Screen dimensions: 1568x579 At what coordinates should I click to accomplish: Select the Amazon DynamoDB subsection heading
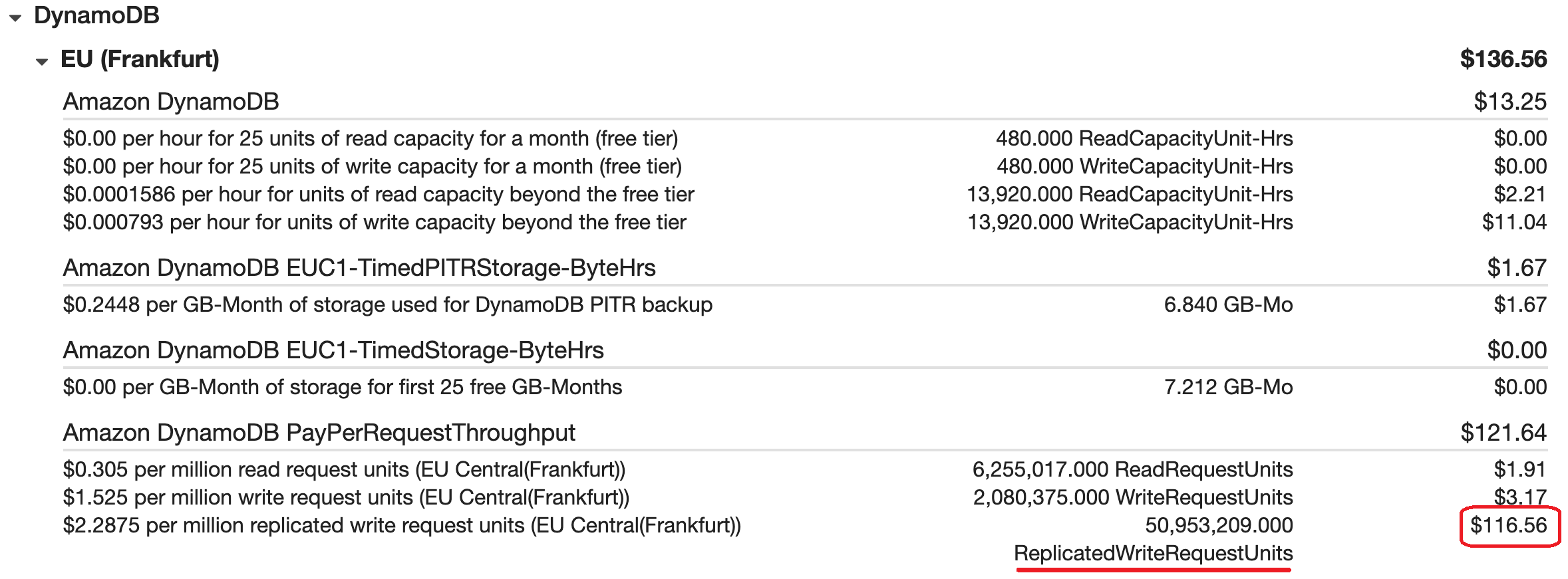pos(171,102)
